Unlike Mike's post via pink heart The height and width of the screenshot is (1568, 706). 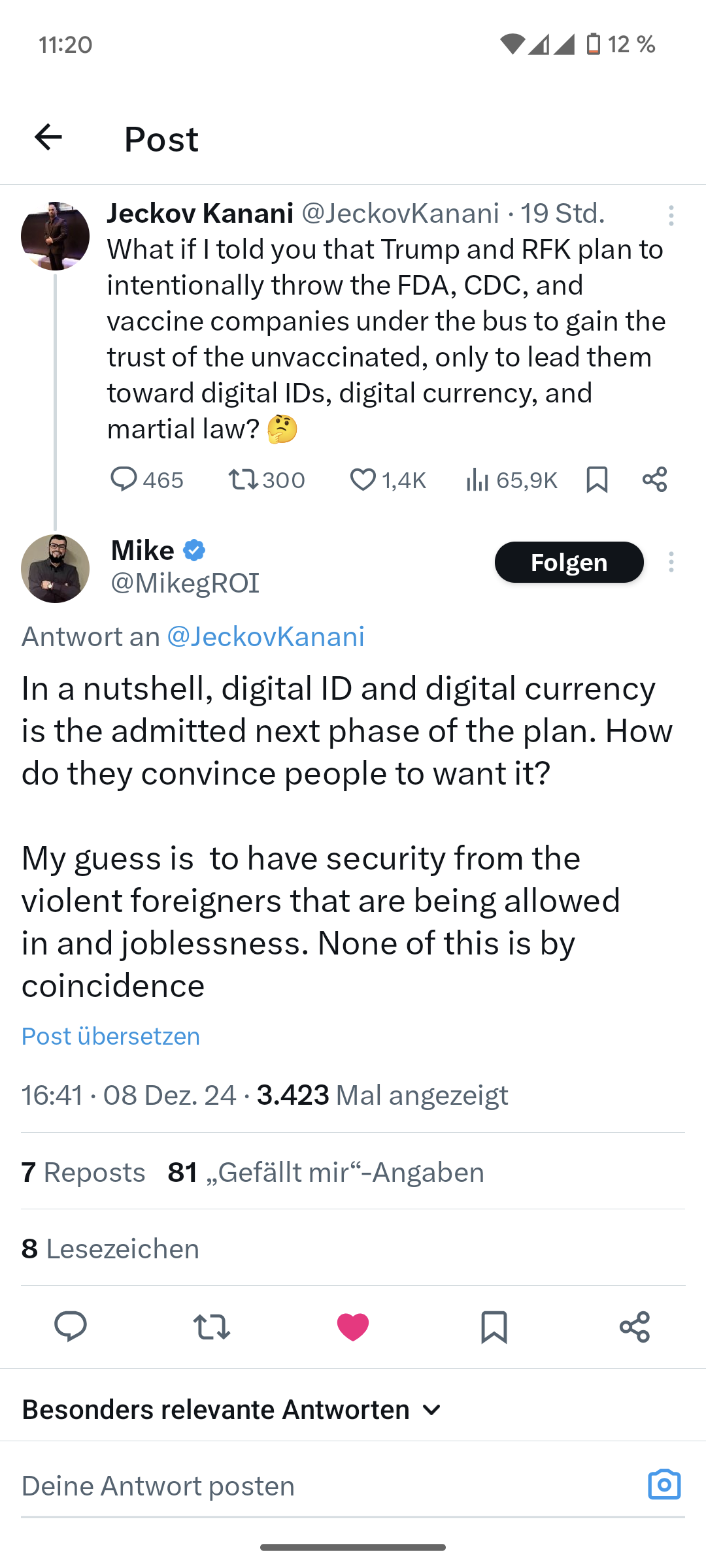352,1327
